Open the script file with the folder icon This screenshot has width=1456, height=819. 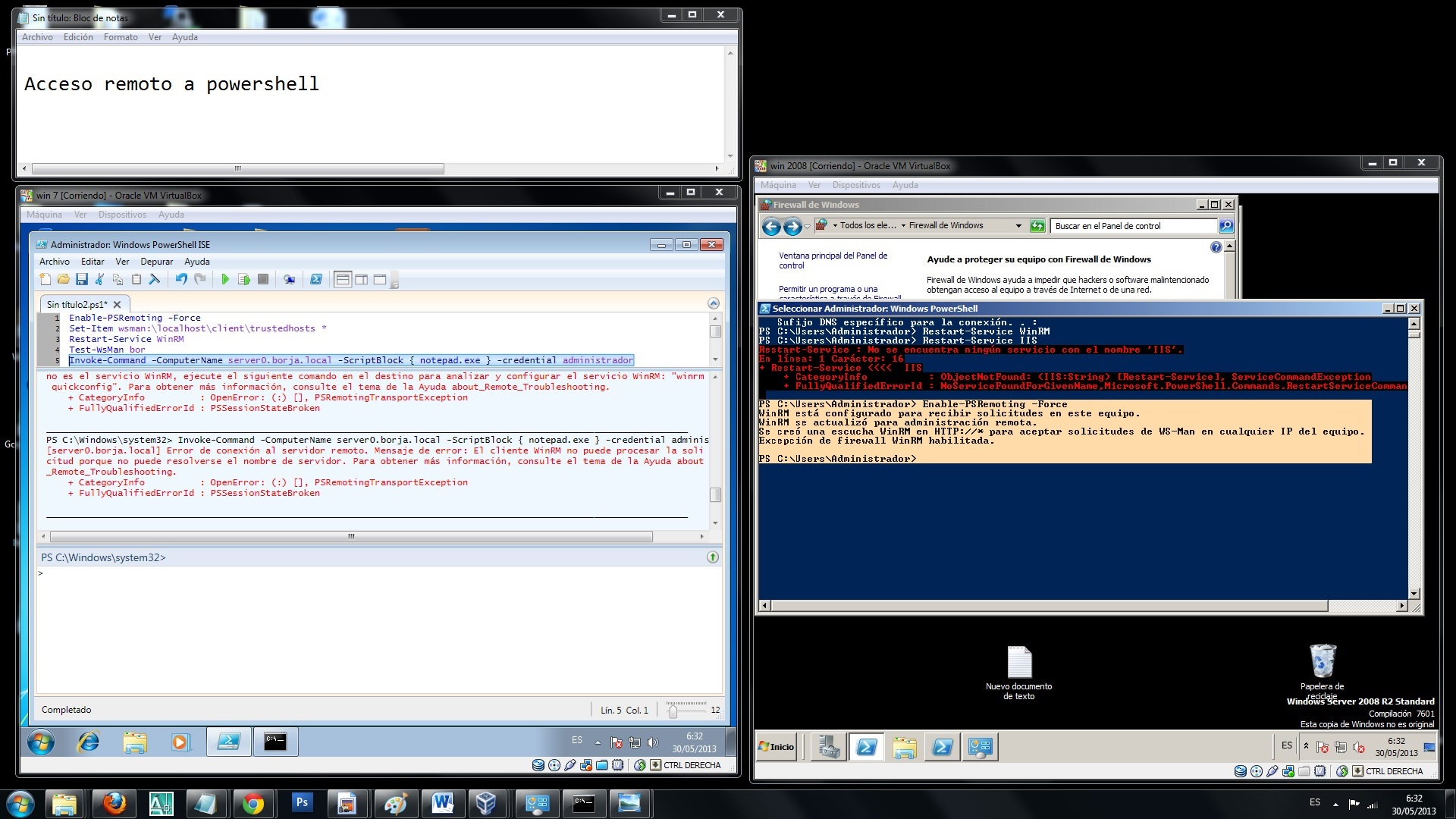(x=64, y=280)
